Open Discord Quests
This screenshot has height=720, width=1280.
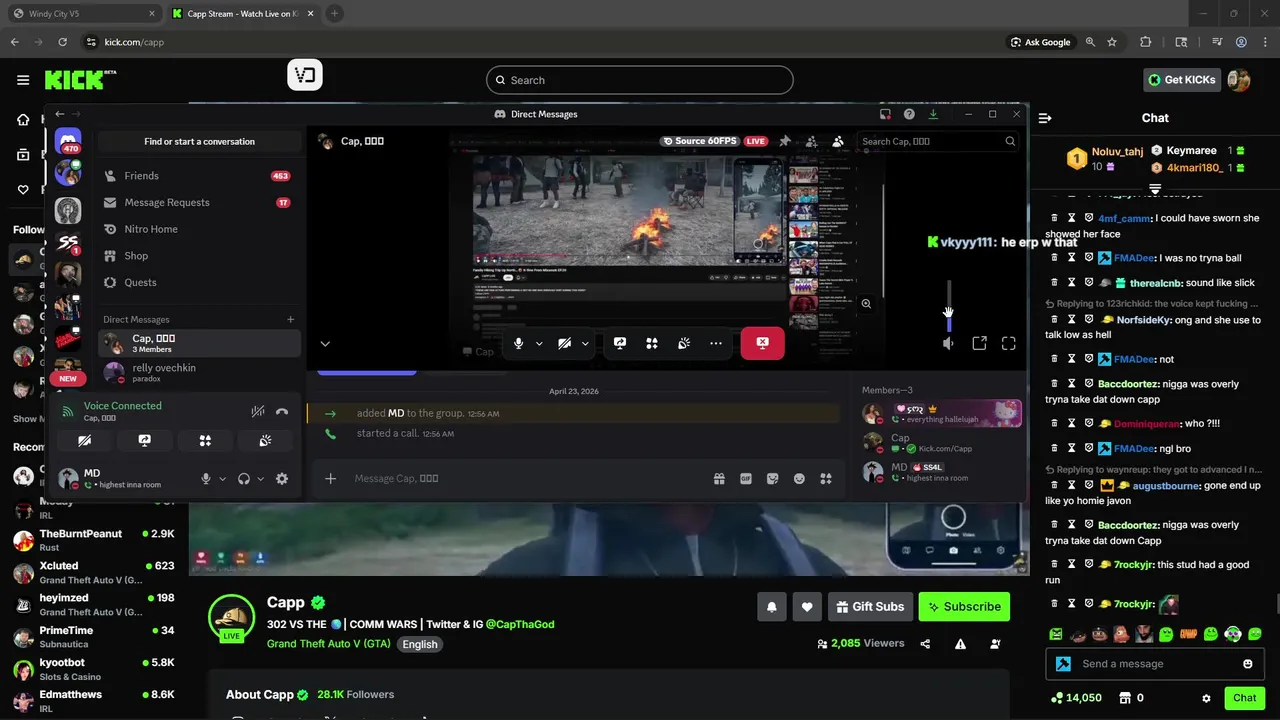point(199,282)
